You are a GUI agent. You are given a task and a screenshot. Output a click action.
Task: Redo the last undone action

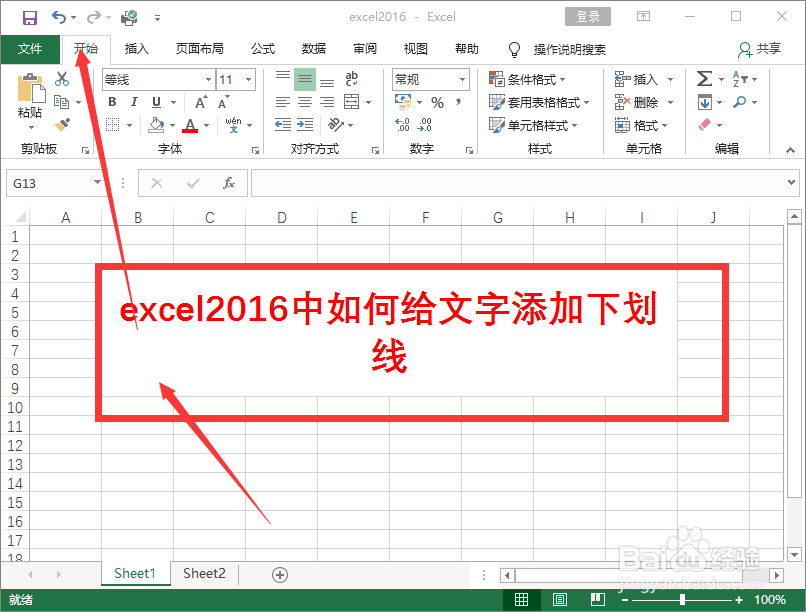[94, 17]
